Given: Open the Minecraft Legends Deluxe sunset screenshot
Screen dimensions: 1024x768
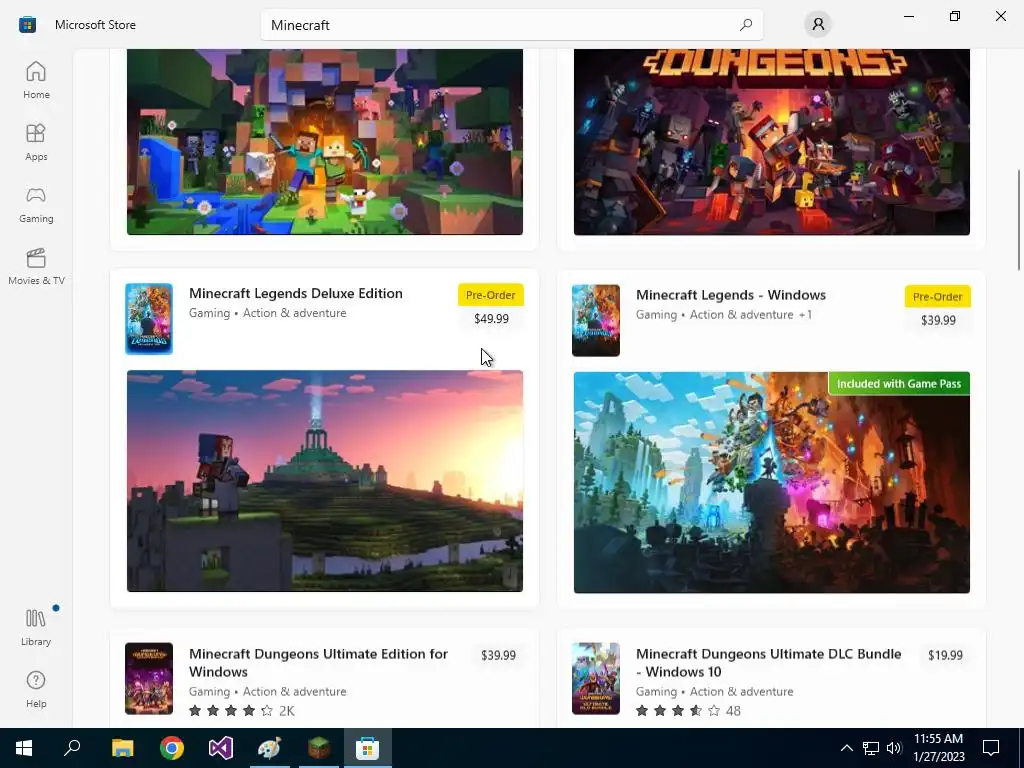Looking at the screenshot, I should pyautogui.click(x=325, y=481).
